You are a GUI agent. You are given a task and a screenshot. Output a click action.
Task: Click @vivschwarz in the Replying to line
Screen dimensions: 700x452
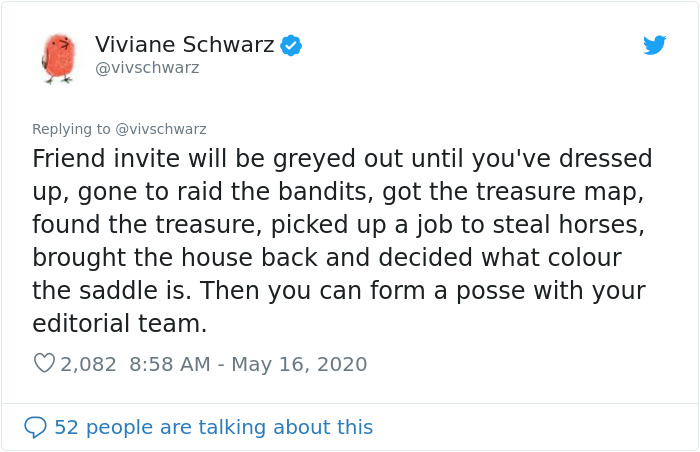pyautogui.click(x=161, y=129)
